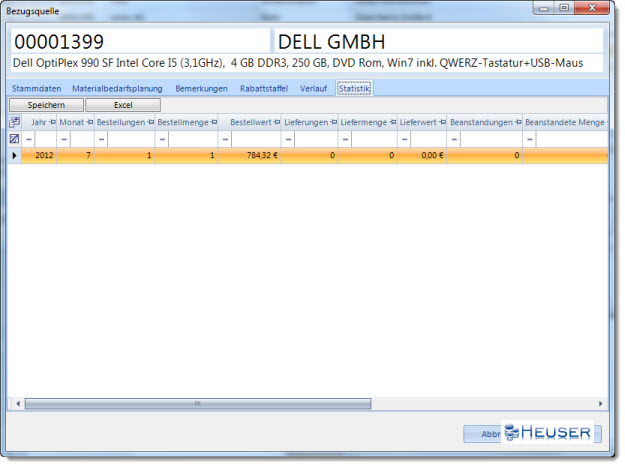Pin the Monat column
This screenshot has width=625, height=467.
(x=90, y=122)
